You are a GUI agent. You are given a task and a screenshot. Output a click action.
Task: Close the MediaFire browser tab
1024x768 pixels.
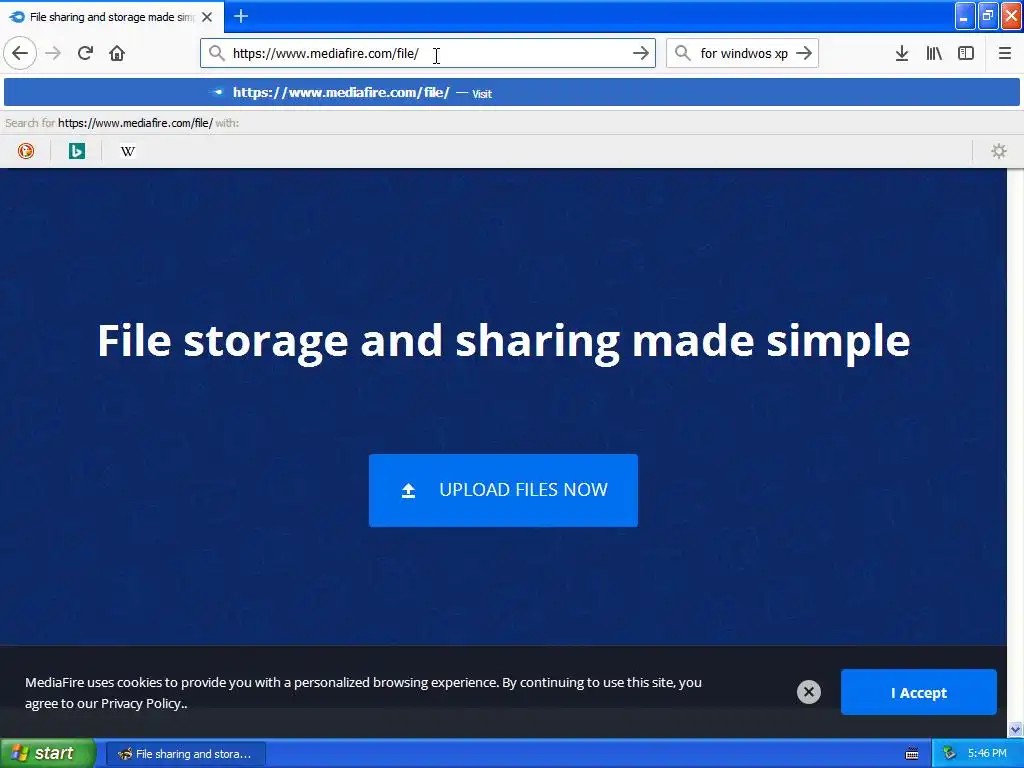click(x=207, y=17)
